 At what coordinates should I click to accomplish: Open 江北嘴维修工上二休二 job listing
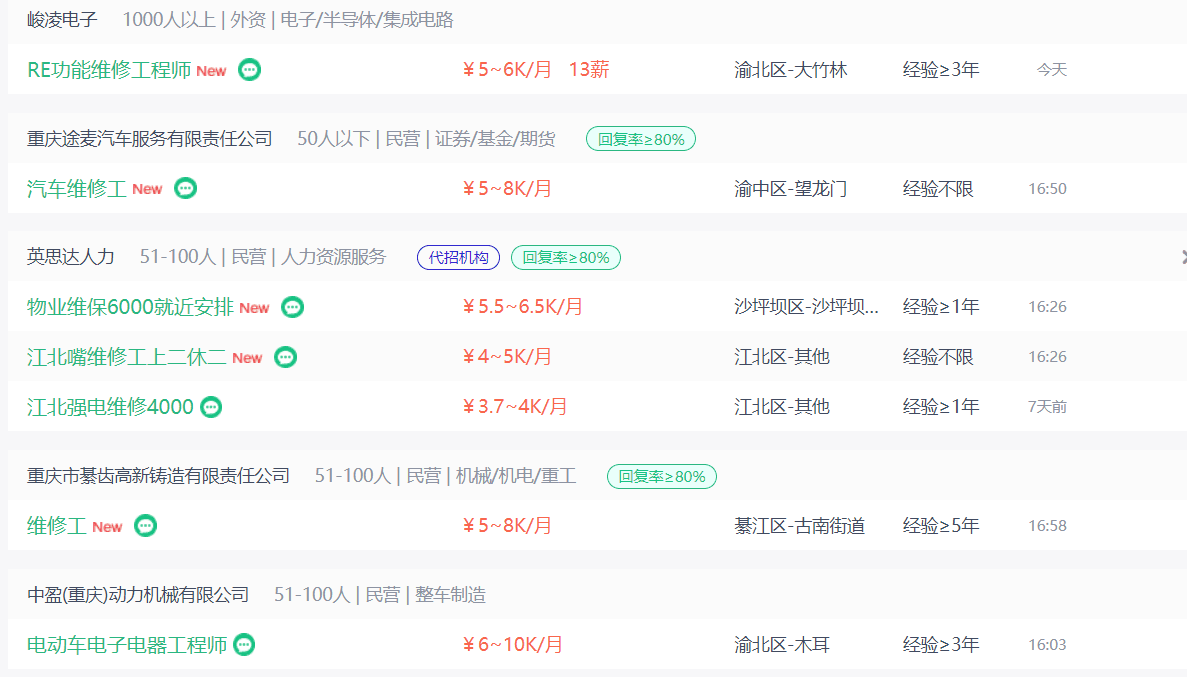126,357
